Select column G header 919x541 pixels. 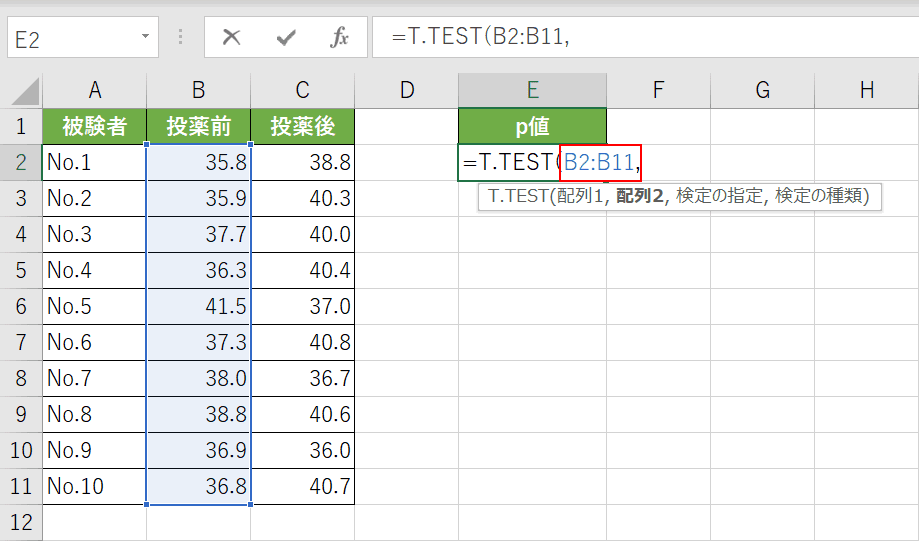(x=763, y=90)
